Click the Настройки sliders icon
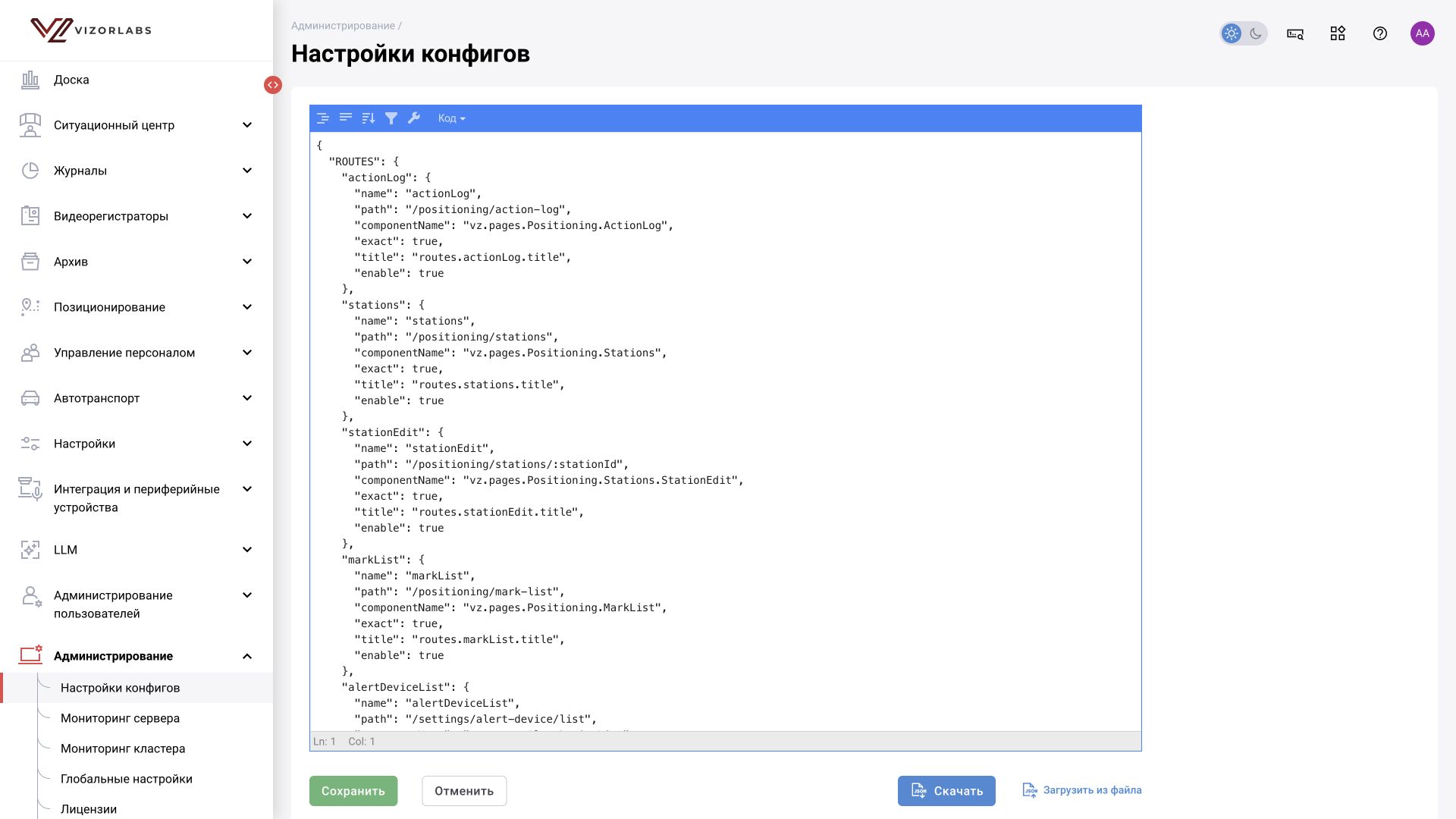The height and width of the screenshot is (819, 1456). coord(30,444)
